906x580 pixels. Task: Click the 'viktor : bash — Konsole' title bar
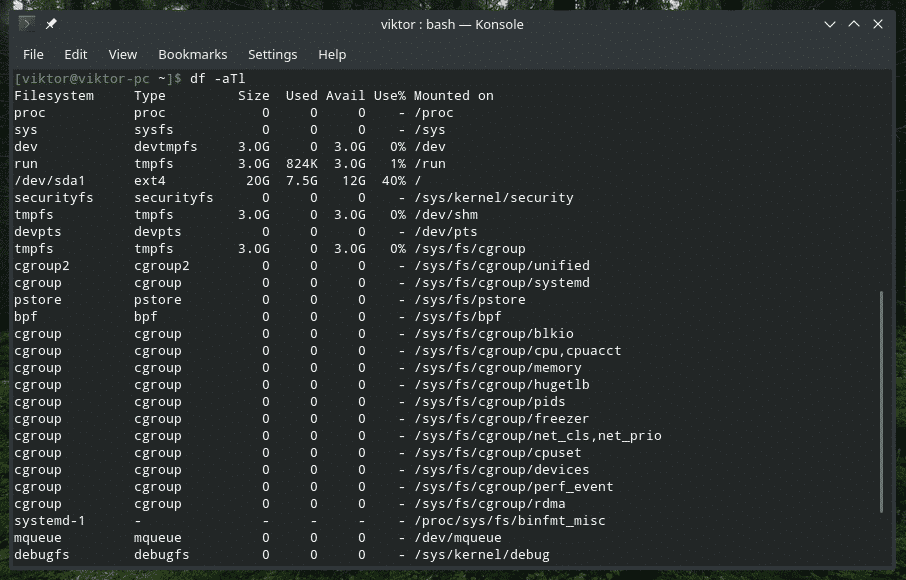tap(452, 24)
